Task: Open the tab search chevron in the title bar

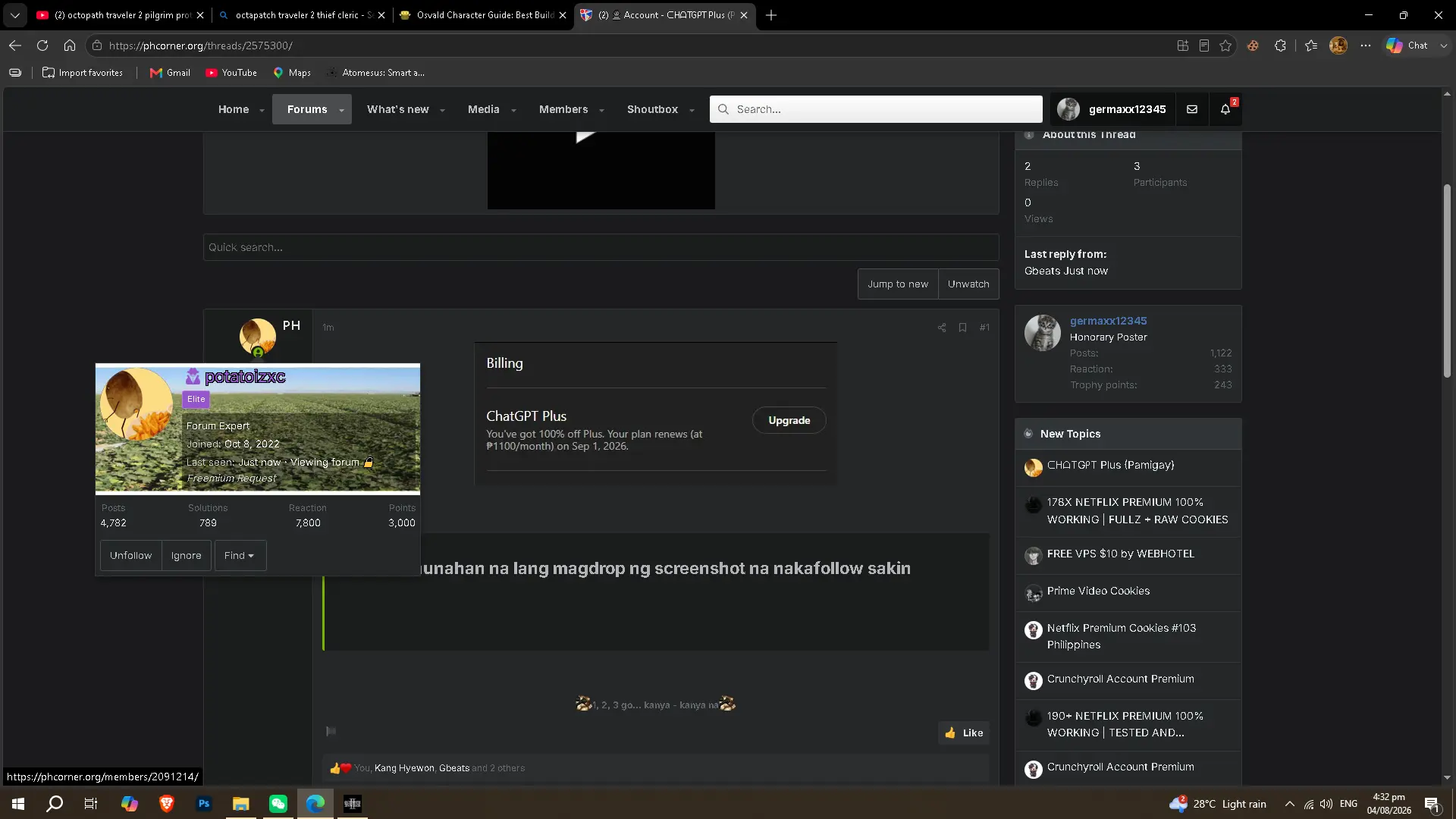Action: coord(15,15)
